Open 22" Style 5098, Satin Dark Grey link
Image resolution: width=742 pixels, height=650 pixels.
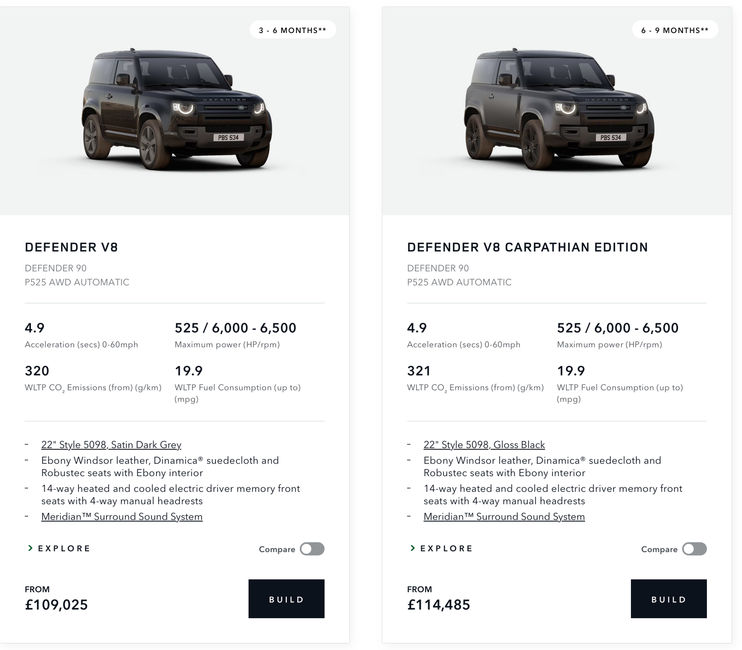tap(111, 445)
